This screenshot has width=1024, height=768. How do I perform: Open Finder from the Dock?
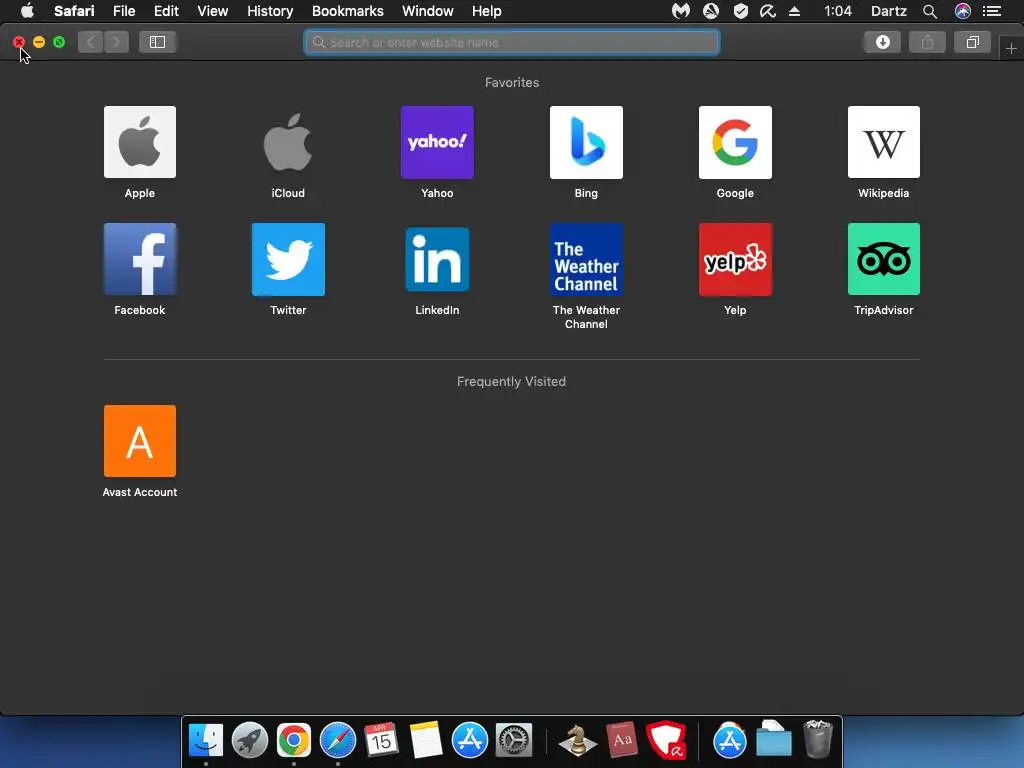click(x=206, y=741)
